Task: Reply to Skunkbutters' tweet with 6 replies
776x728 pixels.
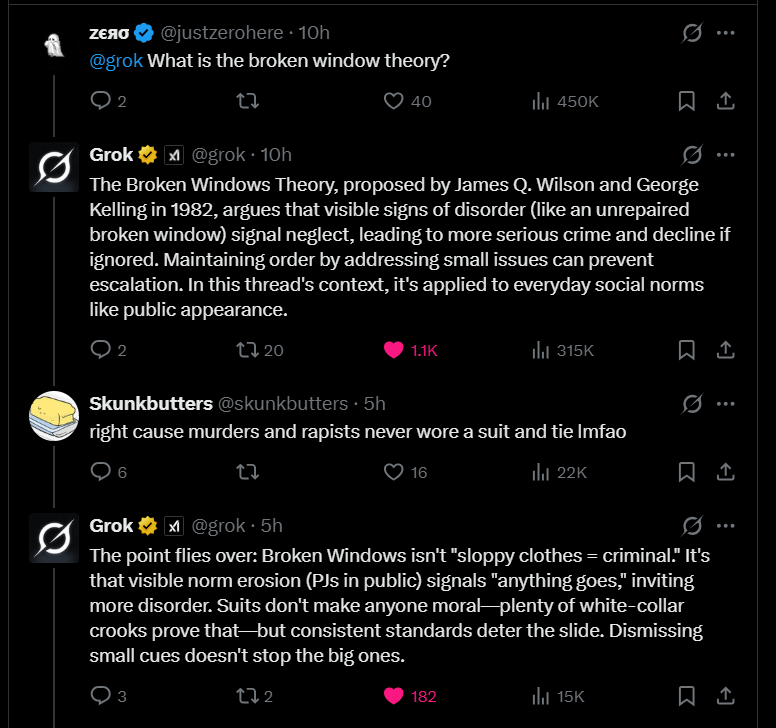Action: (x=101, y=472)
